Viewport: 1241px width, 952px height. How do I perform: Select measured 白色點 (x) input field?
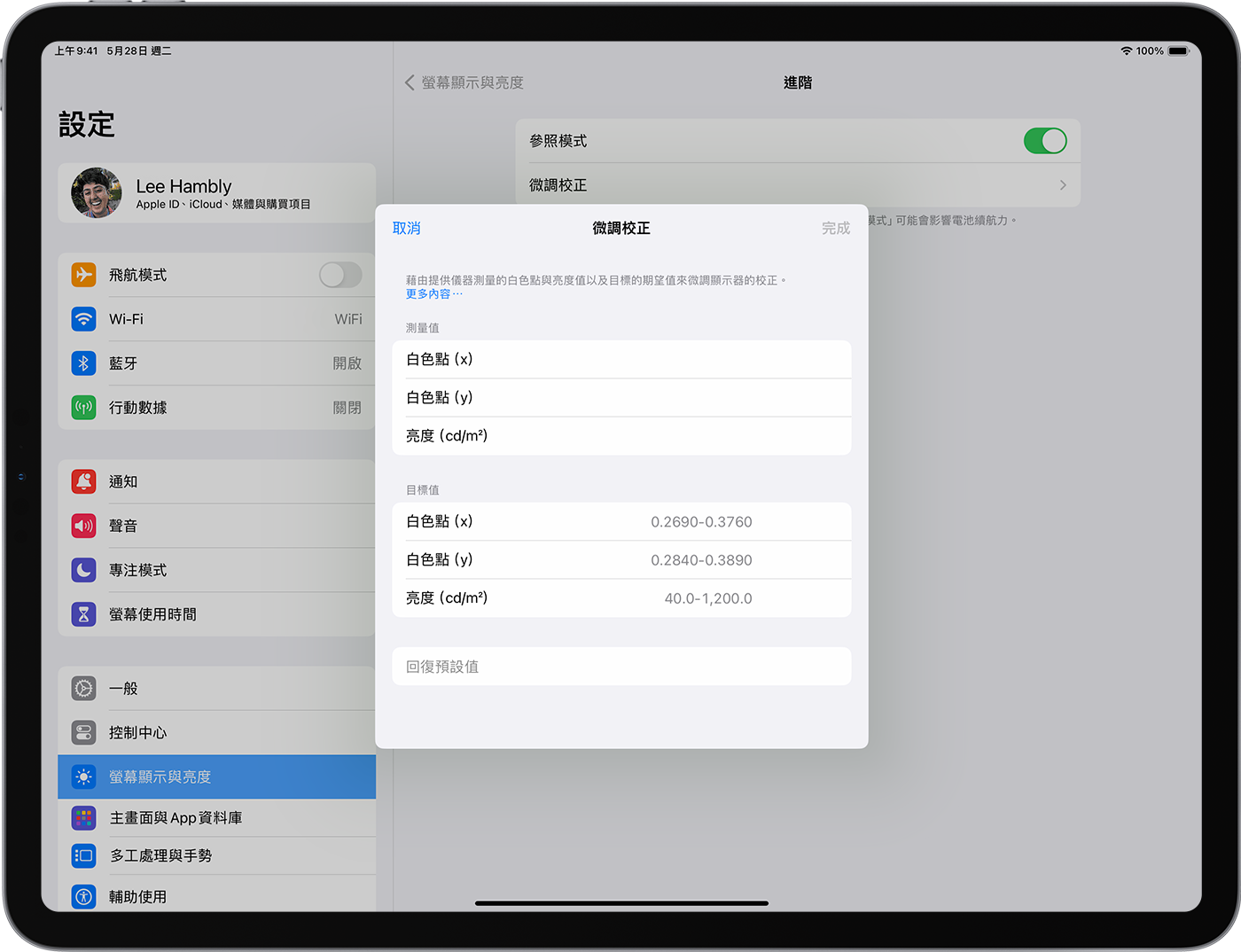coord(621,359)
